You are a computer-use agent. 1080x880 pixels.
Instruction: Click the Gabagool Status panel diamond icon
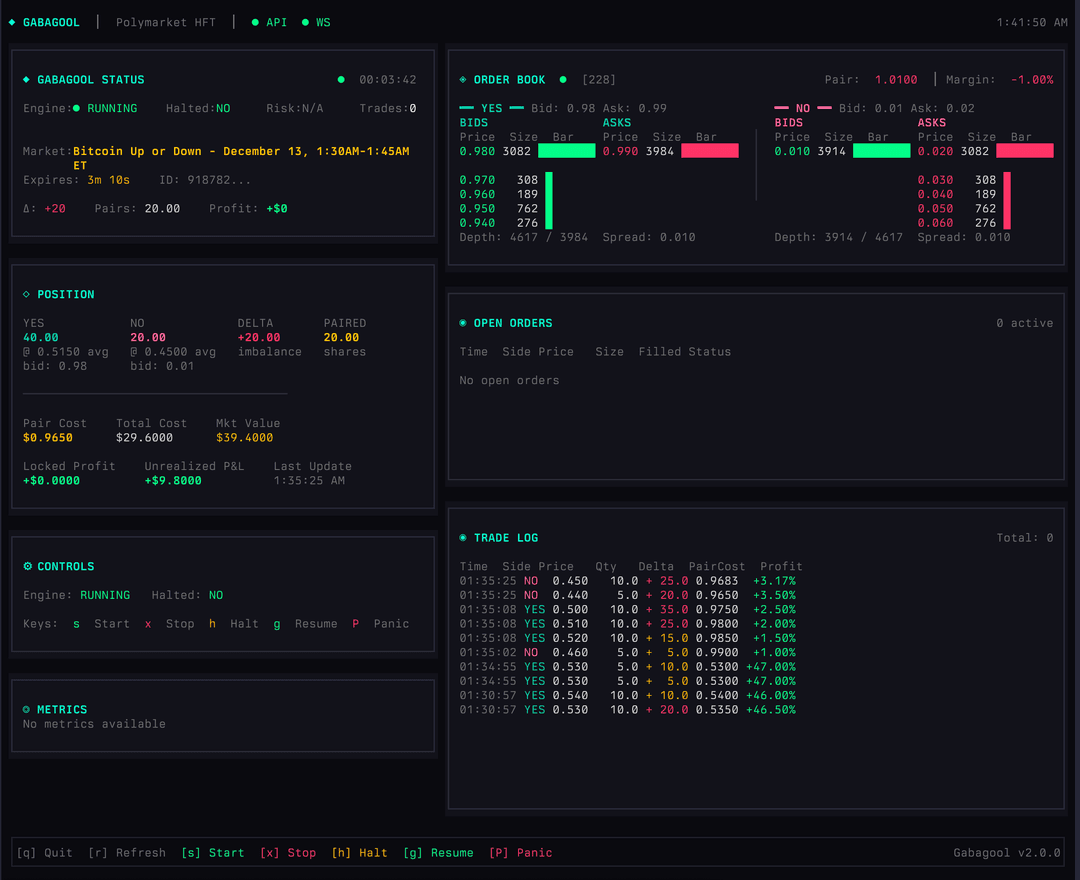point(26,80)
